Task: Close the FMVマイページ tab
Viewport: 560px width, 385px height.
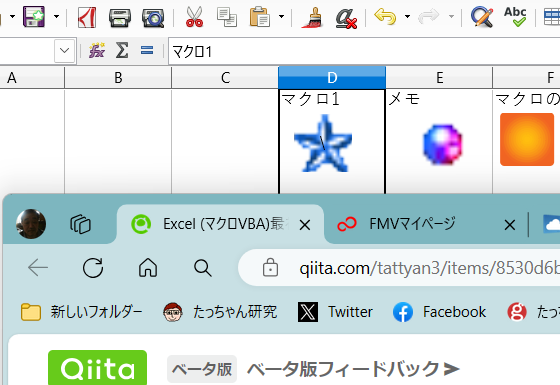Action: point(510,225)
